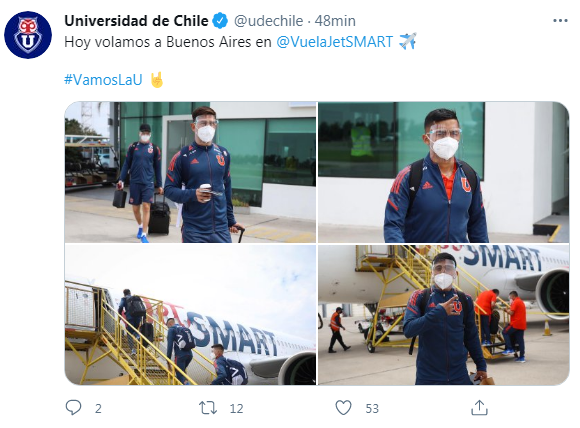Click the reply count 2
This screenshot has height=428, width=580.
98,408
